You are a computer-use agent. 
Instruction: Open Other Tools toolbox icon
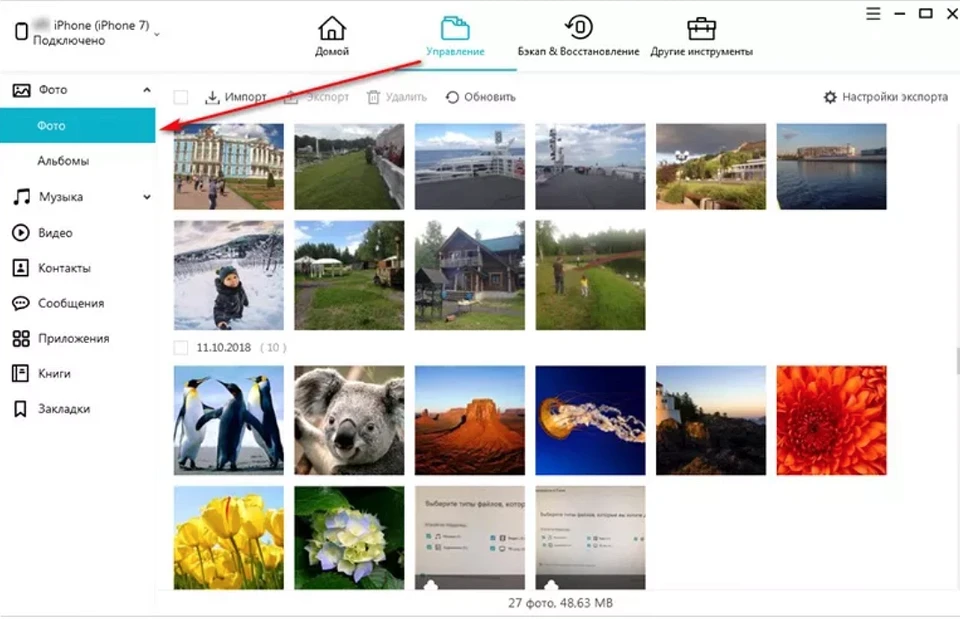pos(701,28)
